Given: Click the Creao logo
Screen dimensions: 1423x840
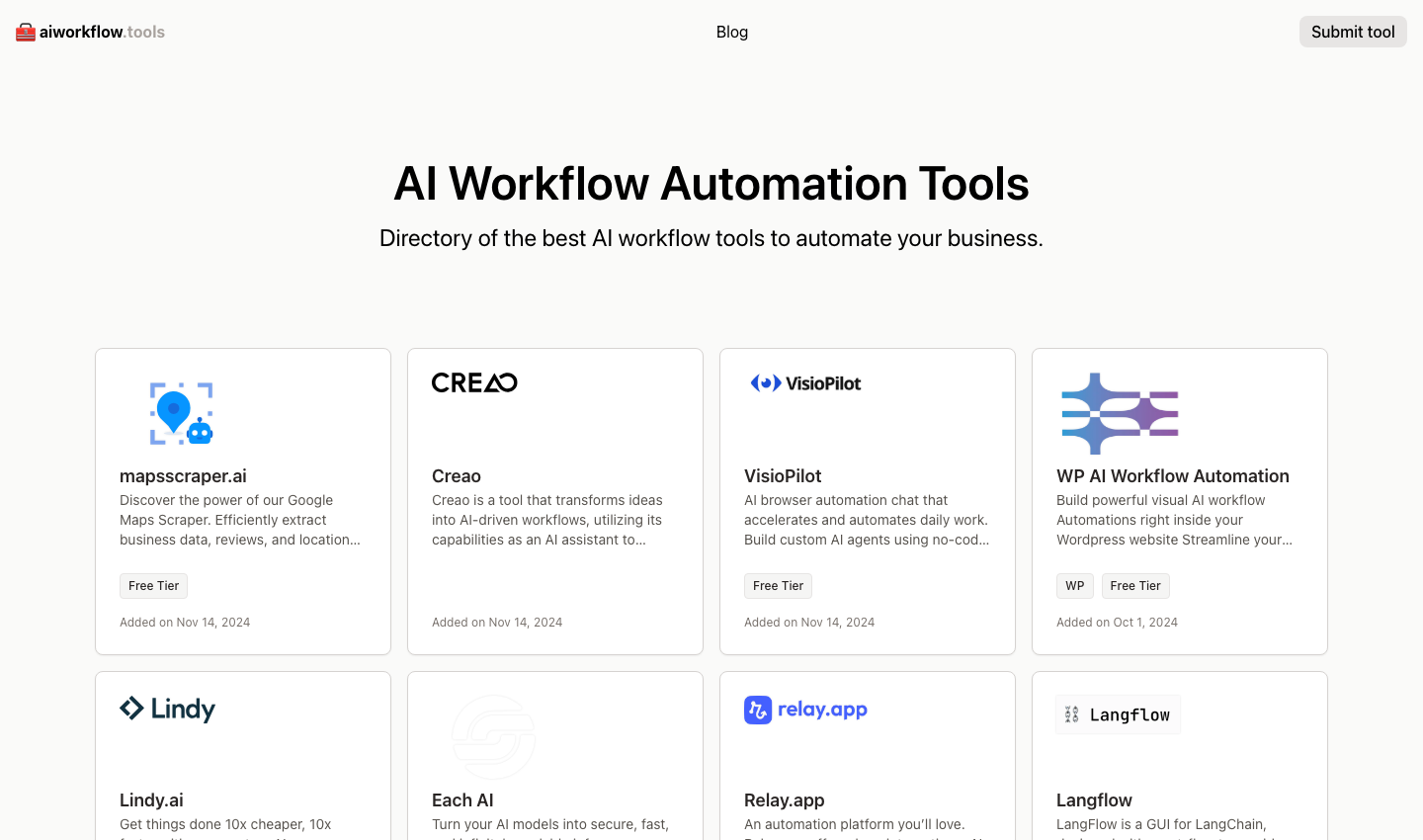Looking at the screenshot, I should click(x=474, y=382).
